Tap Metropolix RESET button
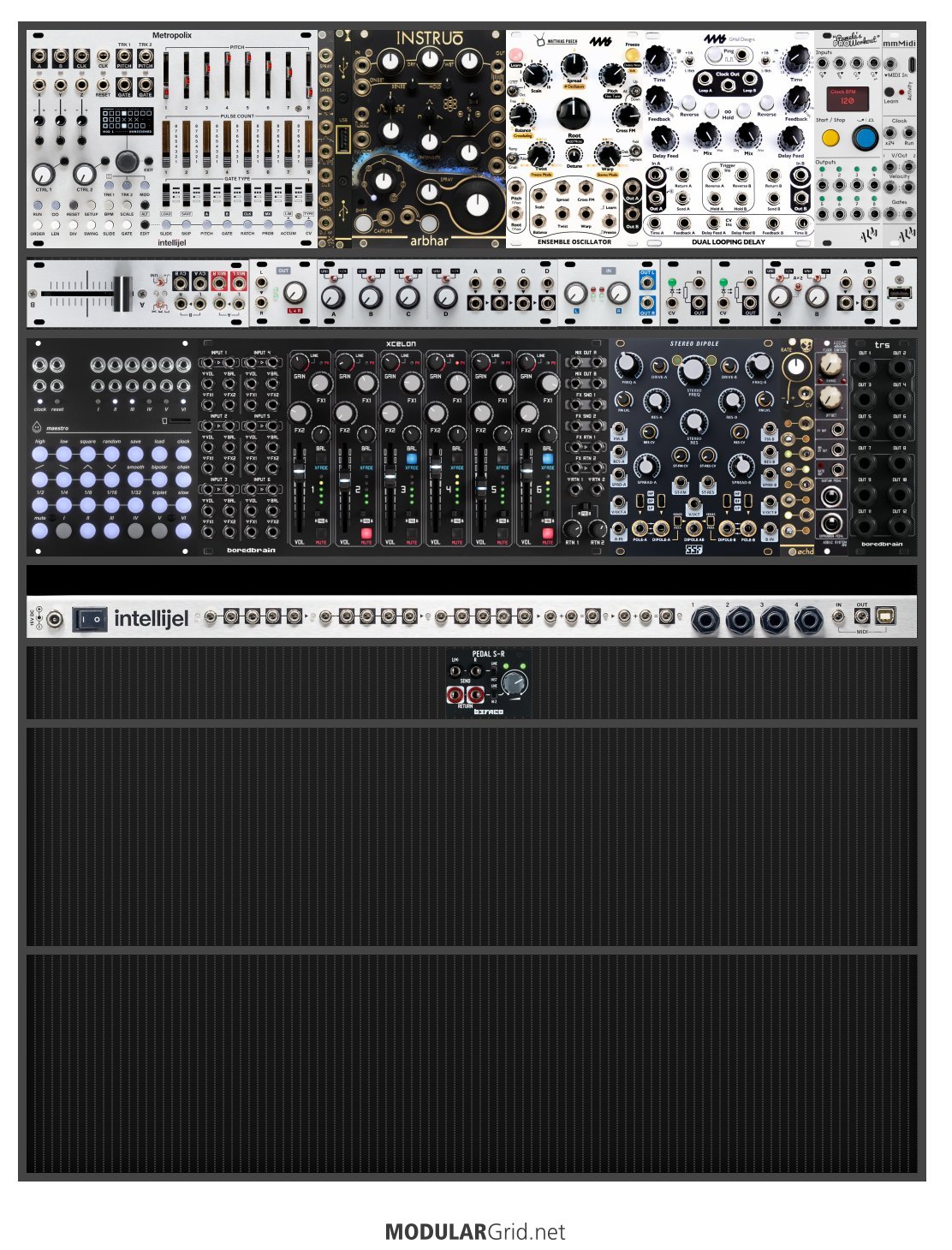 [74, 205]
